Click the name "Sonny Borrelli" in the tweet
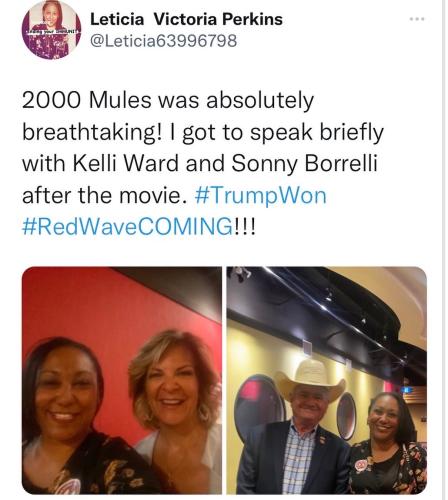This screenshot has height=500, width=448. click(304, 163)
